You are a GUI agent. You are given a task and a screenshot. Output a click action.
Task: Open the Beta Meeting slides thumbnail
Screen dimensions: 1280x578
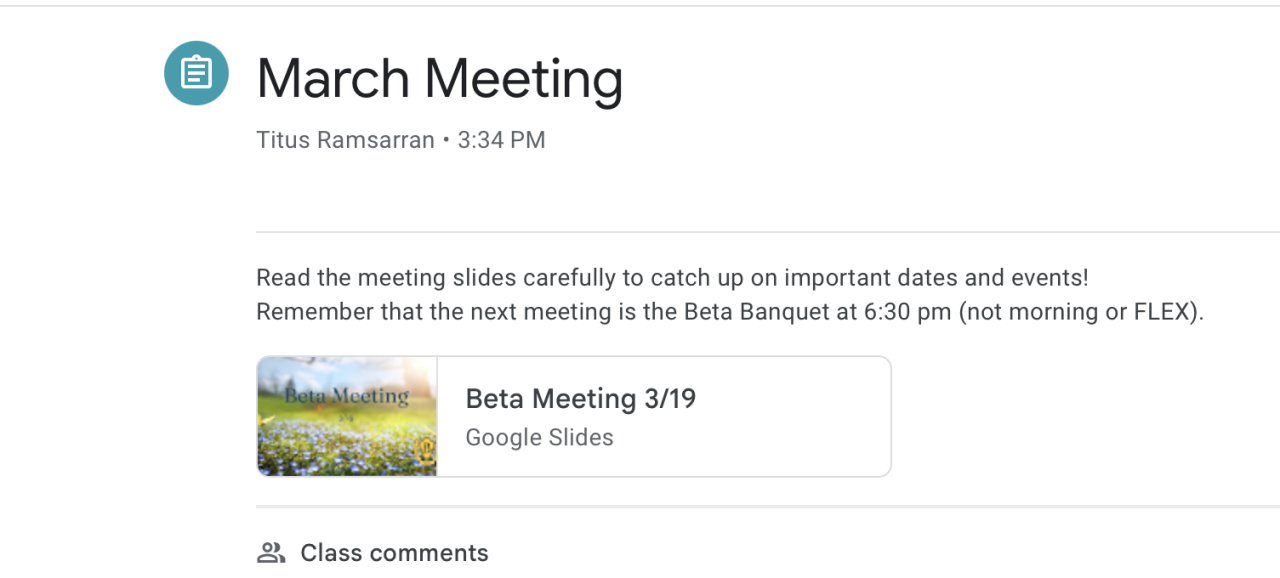click(x=347, y=416)
